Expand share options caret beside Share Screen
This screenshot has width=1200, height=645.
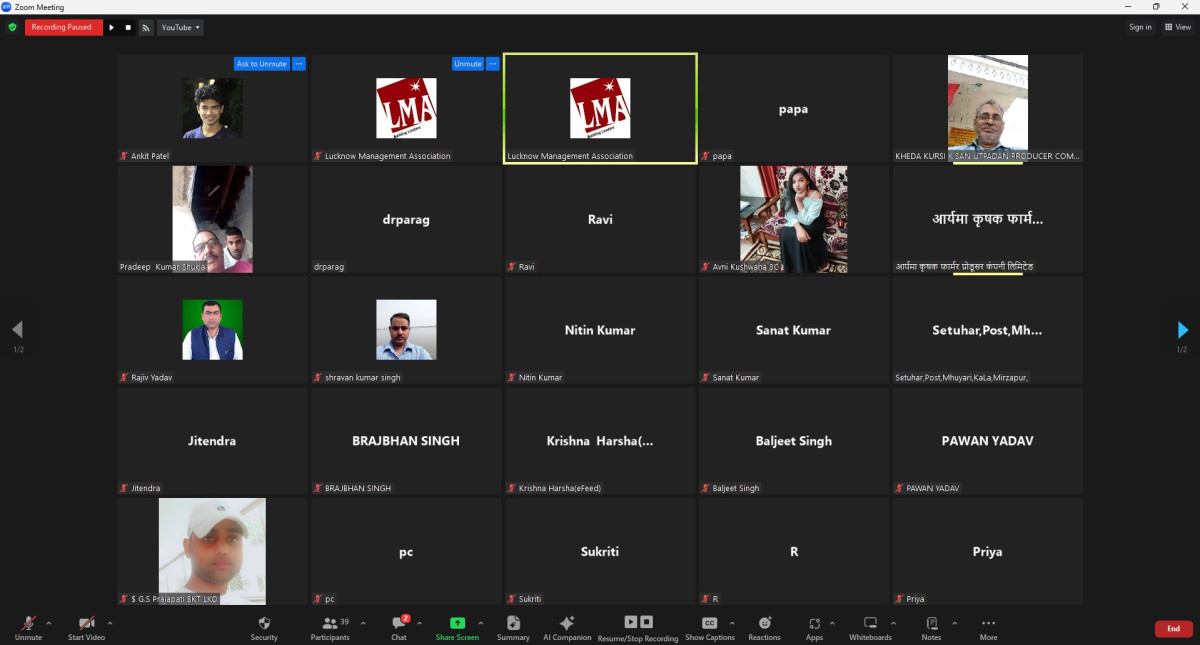tap(480, 623)
